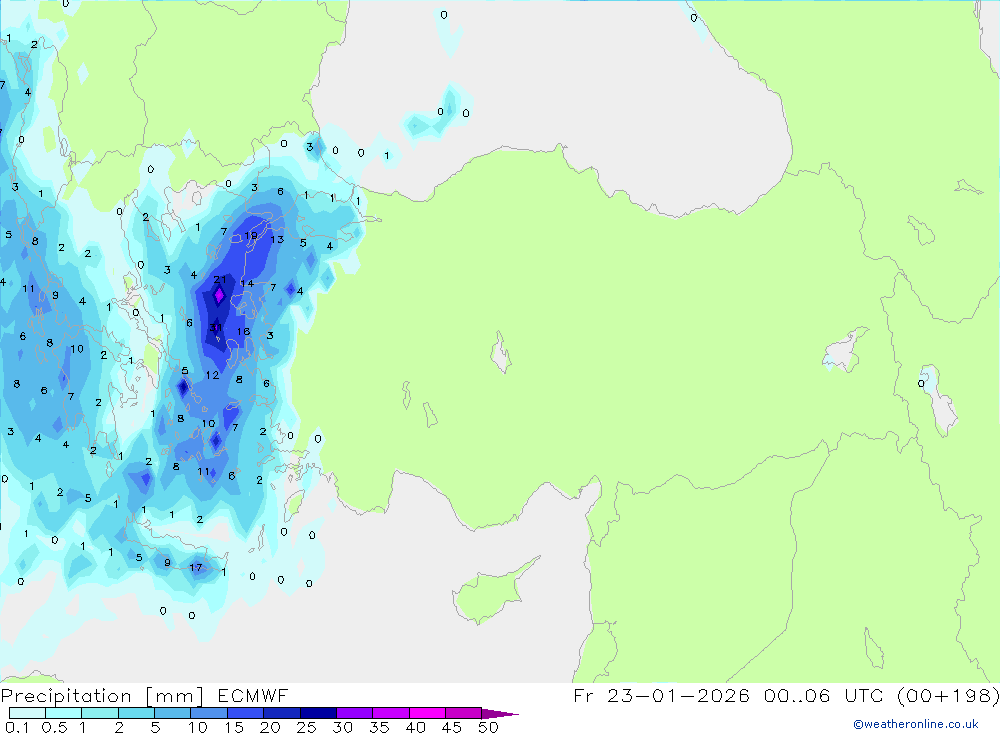The width and height of the screenshot is (1000, 733).
Task: Click the '25' legend scale label
Action: click(x=306, y=727)
